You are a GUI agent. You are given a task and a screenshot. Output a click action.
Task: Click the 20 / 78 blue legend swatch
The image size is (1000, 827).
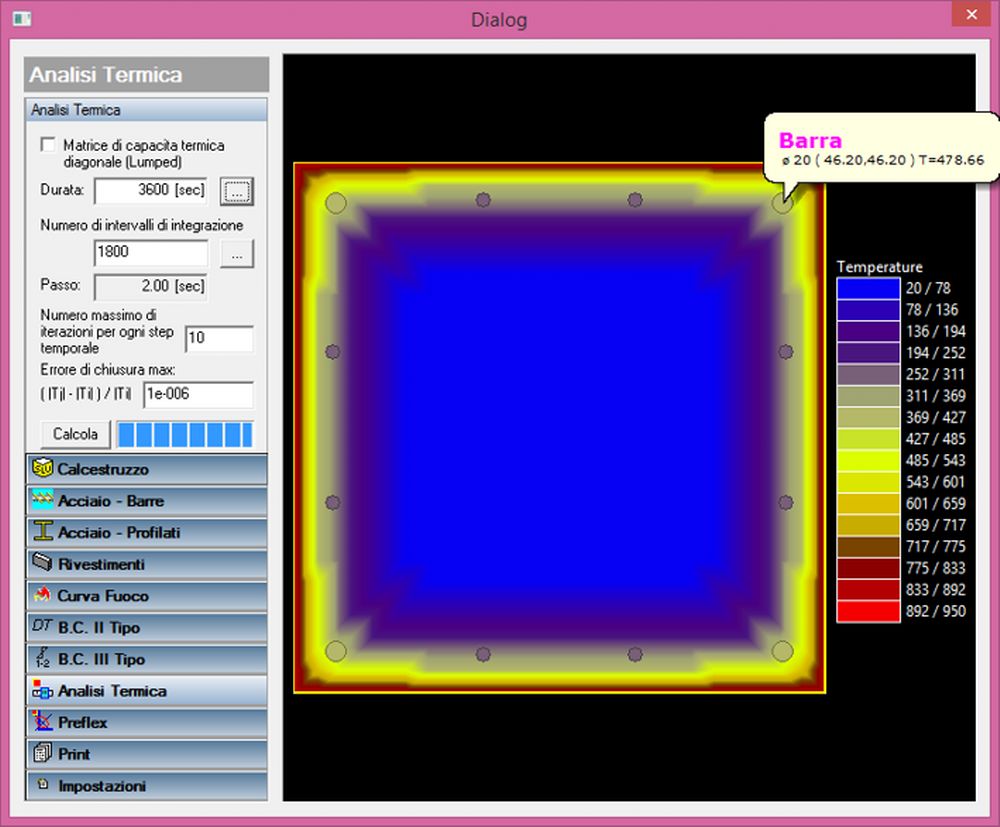[868, 288]
